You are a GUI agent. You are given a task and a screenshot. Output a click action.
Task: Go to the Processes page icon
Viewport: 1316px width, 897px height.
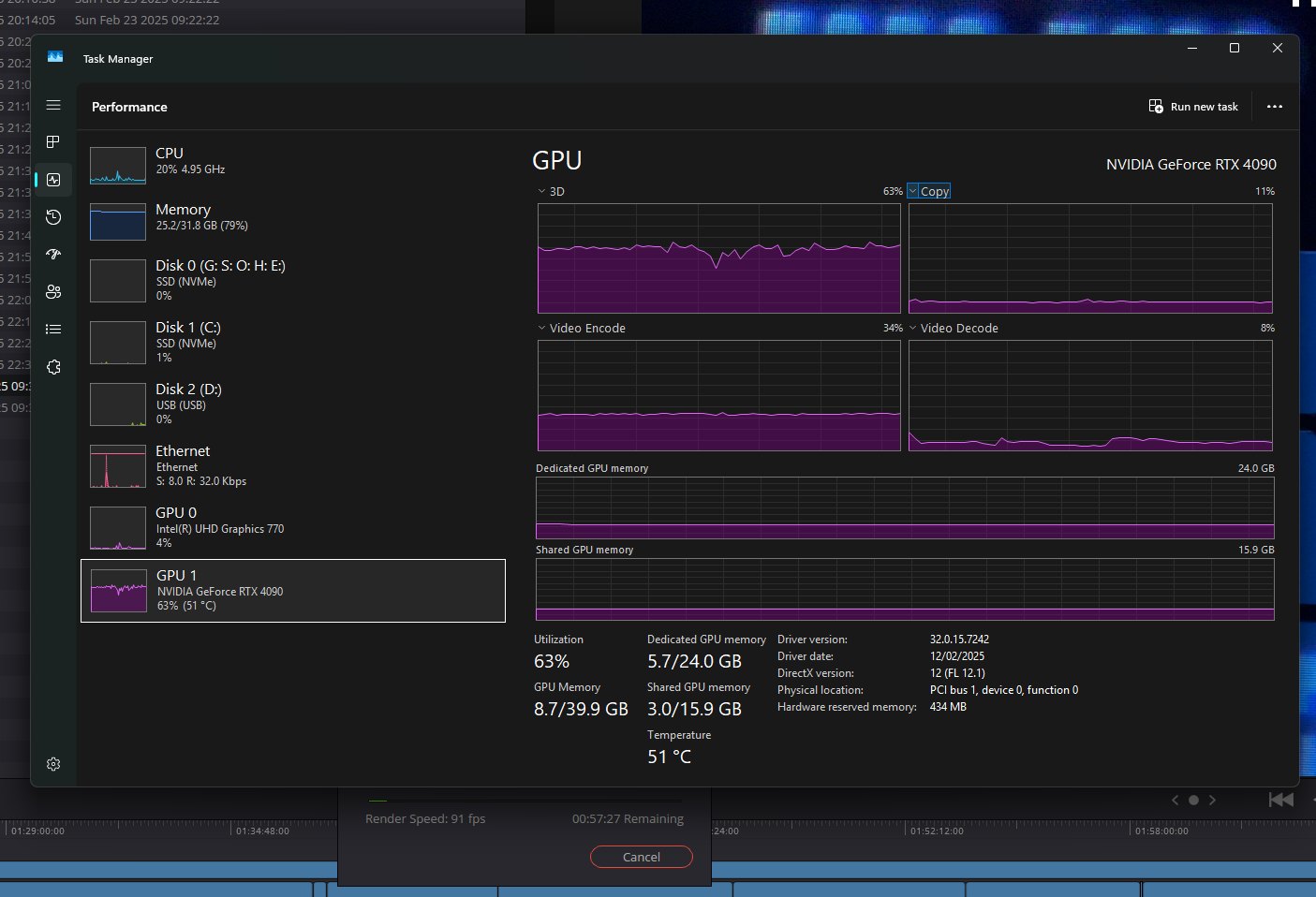coord(53,142)
